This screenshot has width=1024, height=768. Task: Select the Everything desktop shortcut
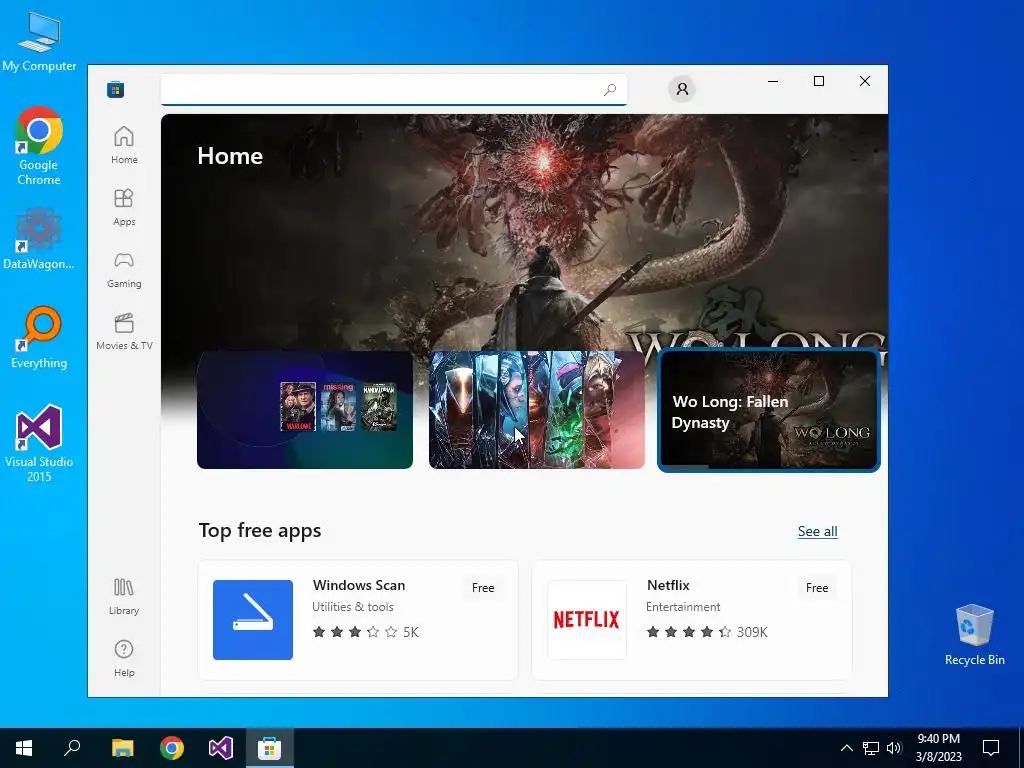[x=39, y=338]
